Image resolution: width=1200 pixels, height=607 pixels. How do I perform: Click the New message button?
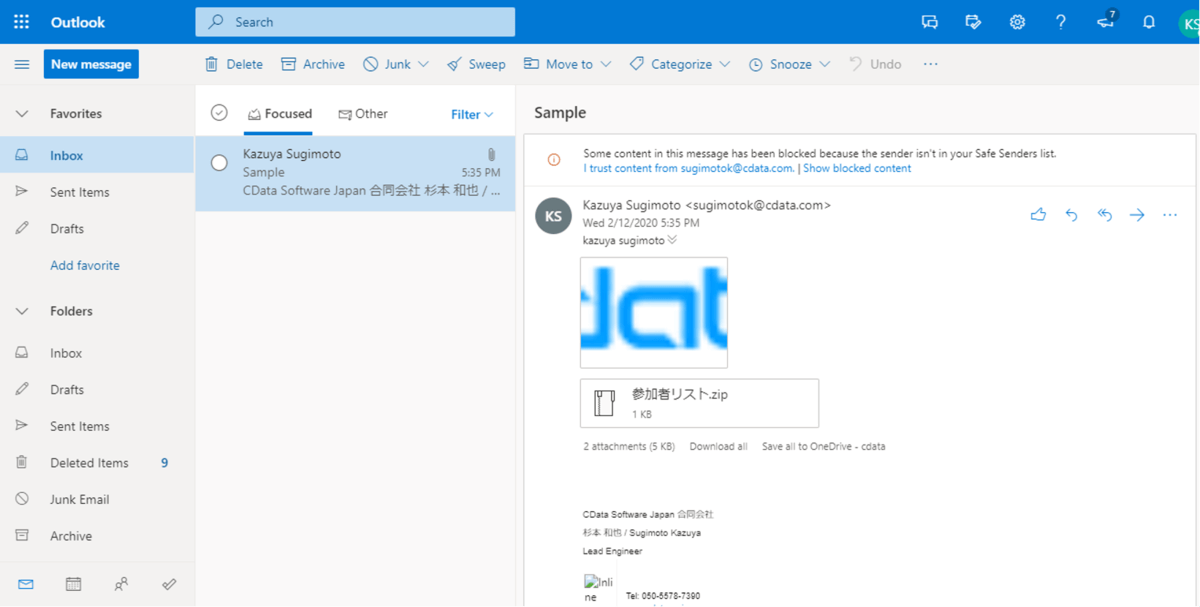[x=91, y=64]
